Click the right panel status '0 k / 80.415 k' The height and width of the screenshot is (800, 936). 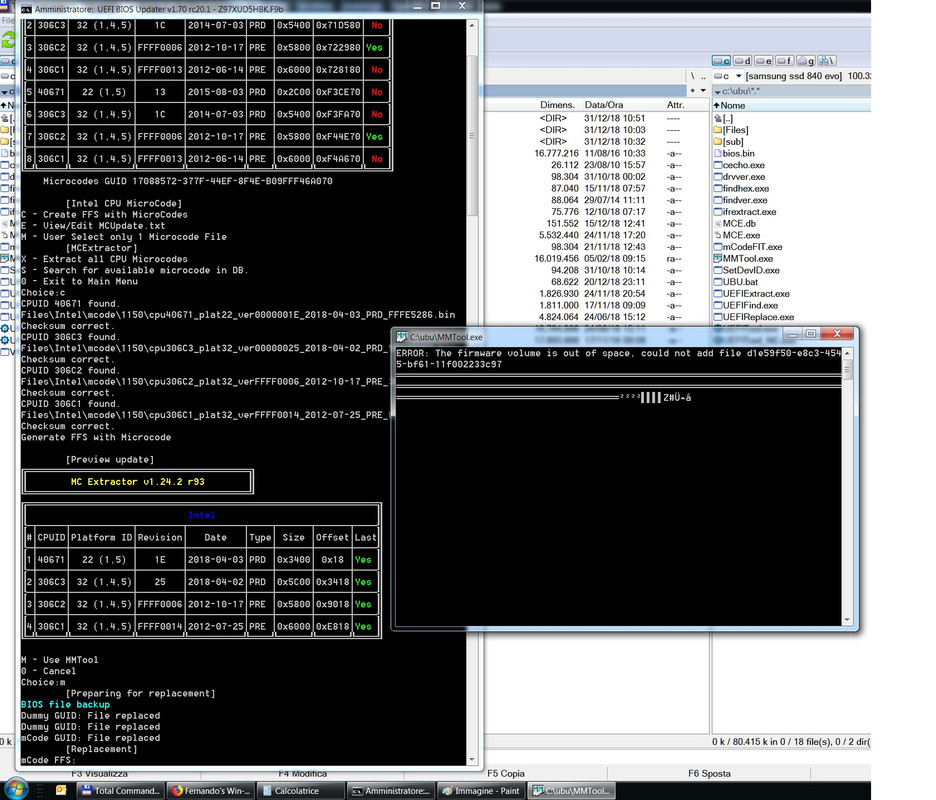pyautogui.click(x=739, y=741)
